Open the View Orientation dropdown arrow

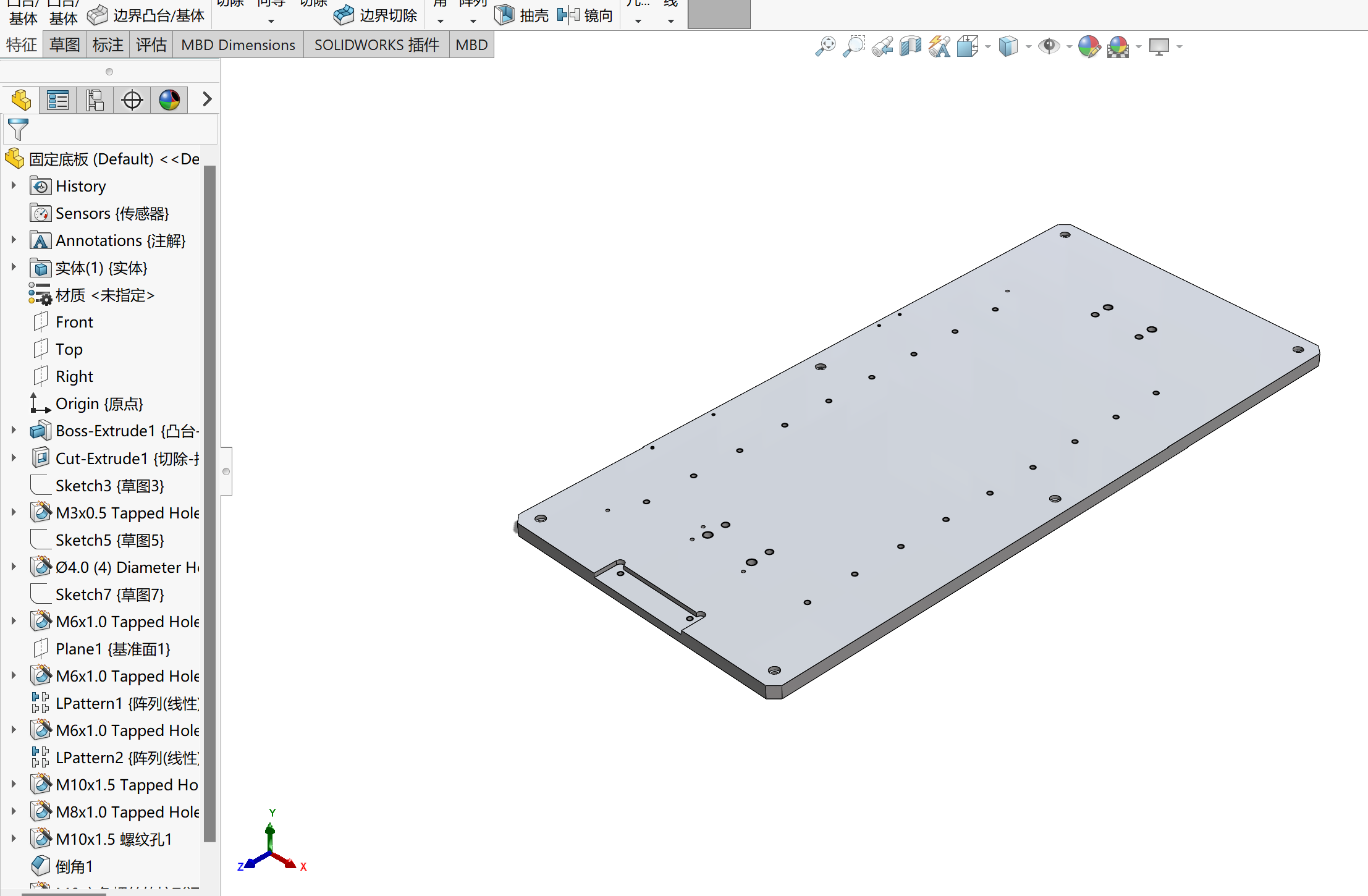tap(987, 47)
